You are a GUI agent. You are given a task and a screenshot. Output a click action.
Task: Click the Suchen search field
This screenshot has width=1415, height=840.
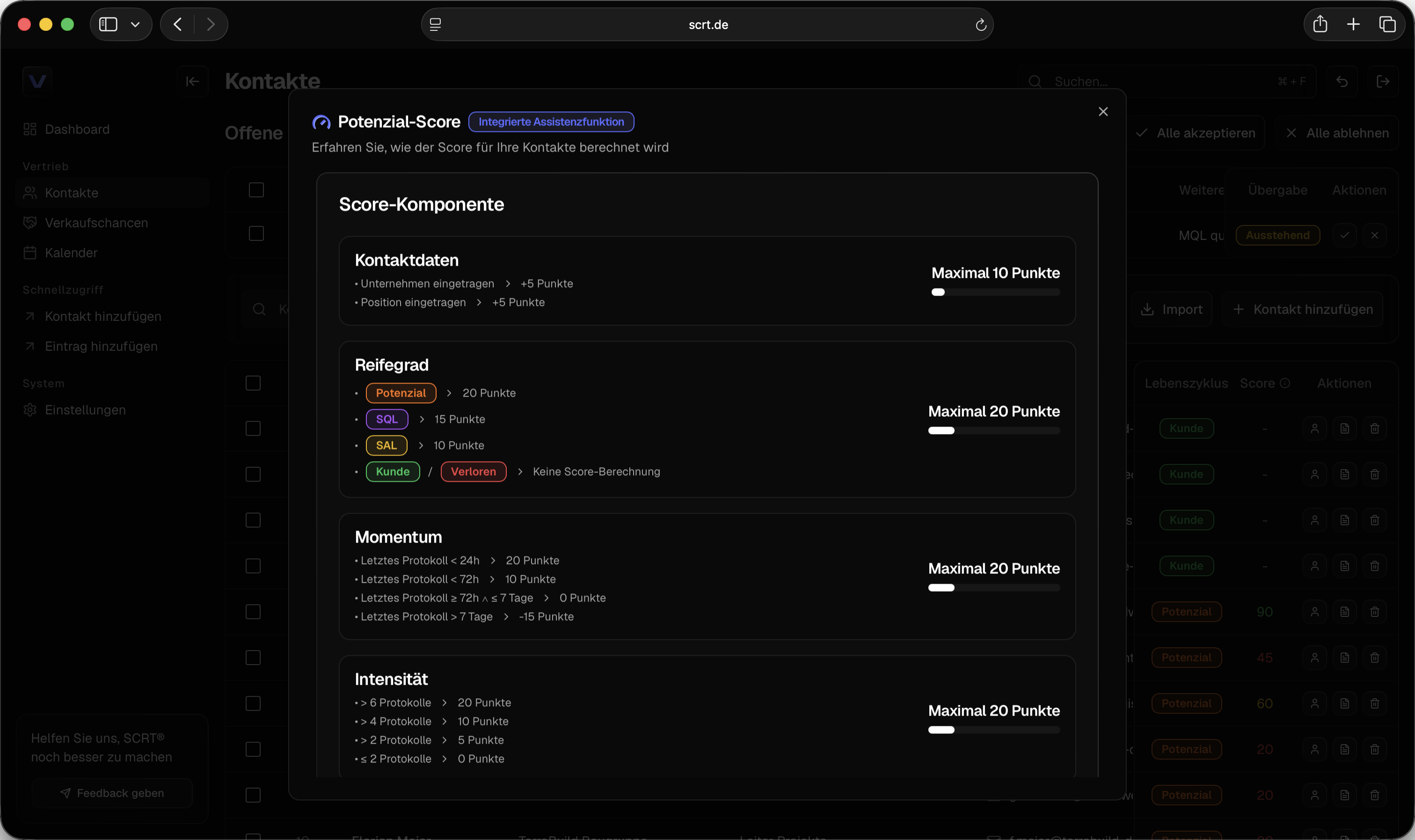[1167, 81]
